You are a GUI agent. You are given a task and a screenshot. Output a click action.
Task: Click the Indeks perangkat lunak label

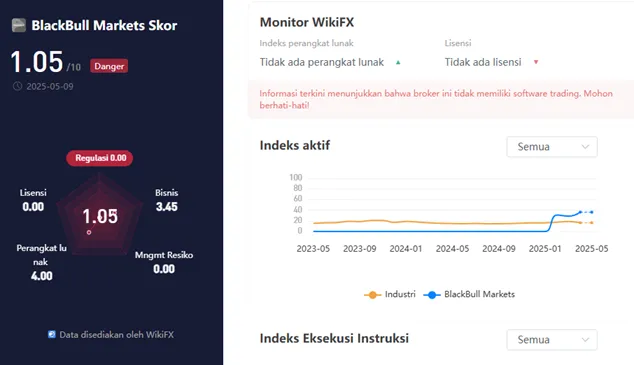point(306,43)
